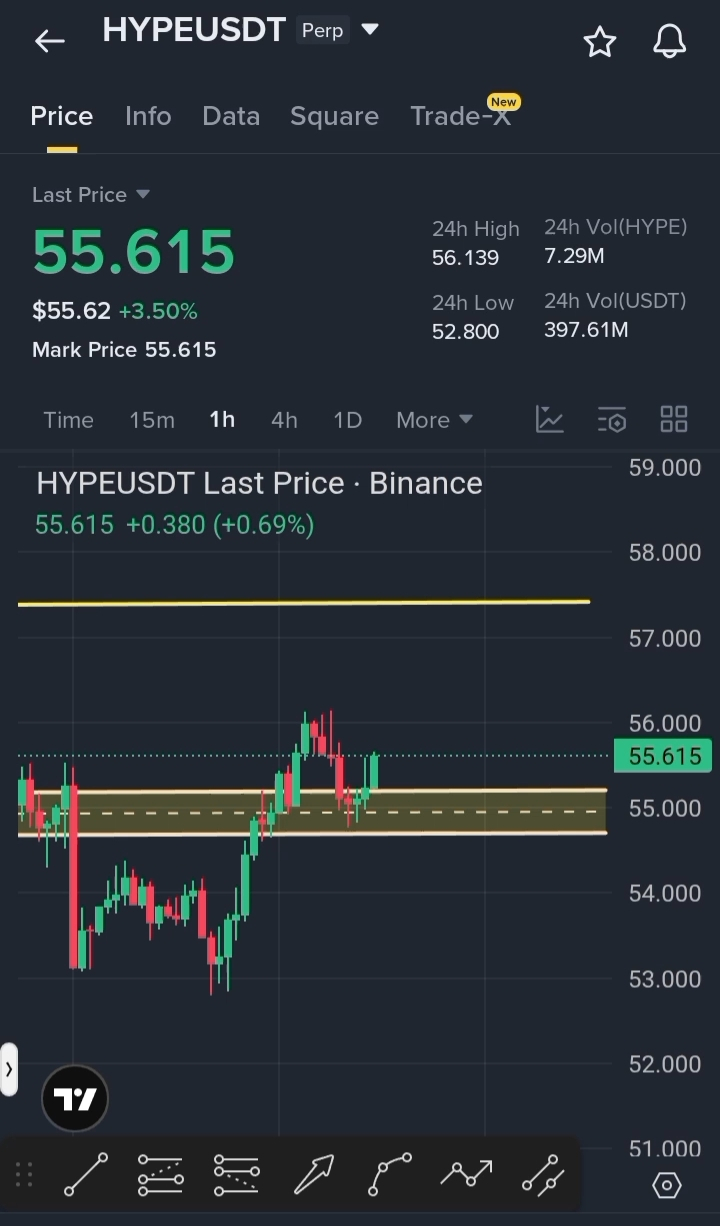This screenshot has width=720, height=1226.
Task: Click the 24h High value 56.139
Action: pyautogui.click(x=465, y=258)
